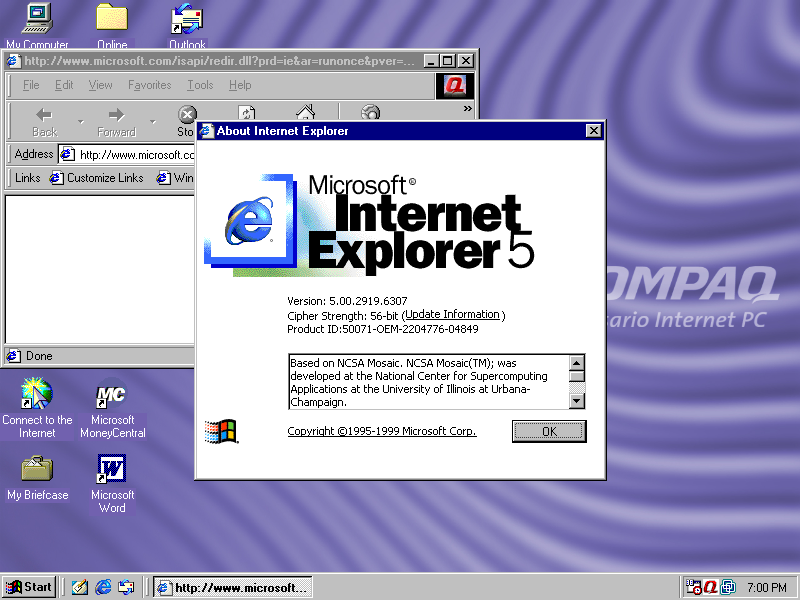The width and height of the screenshot is (800, 600).
Task: Click the Links toolbar label
Action: click(x=28, y=178)
